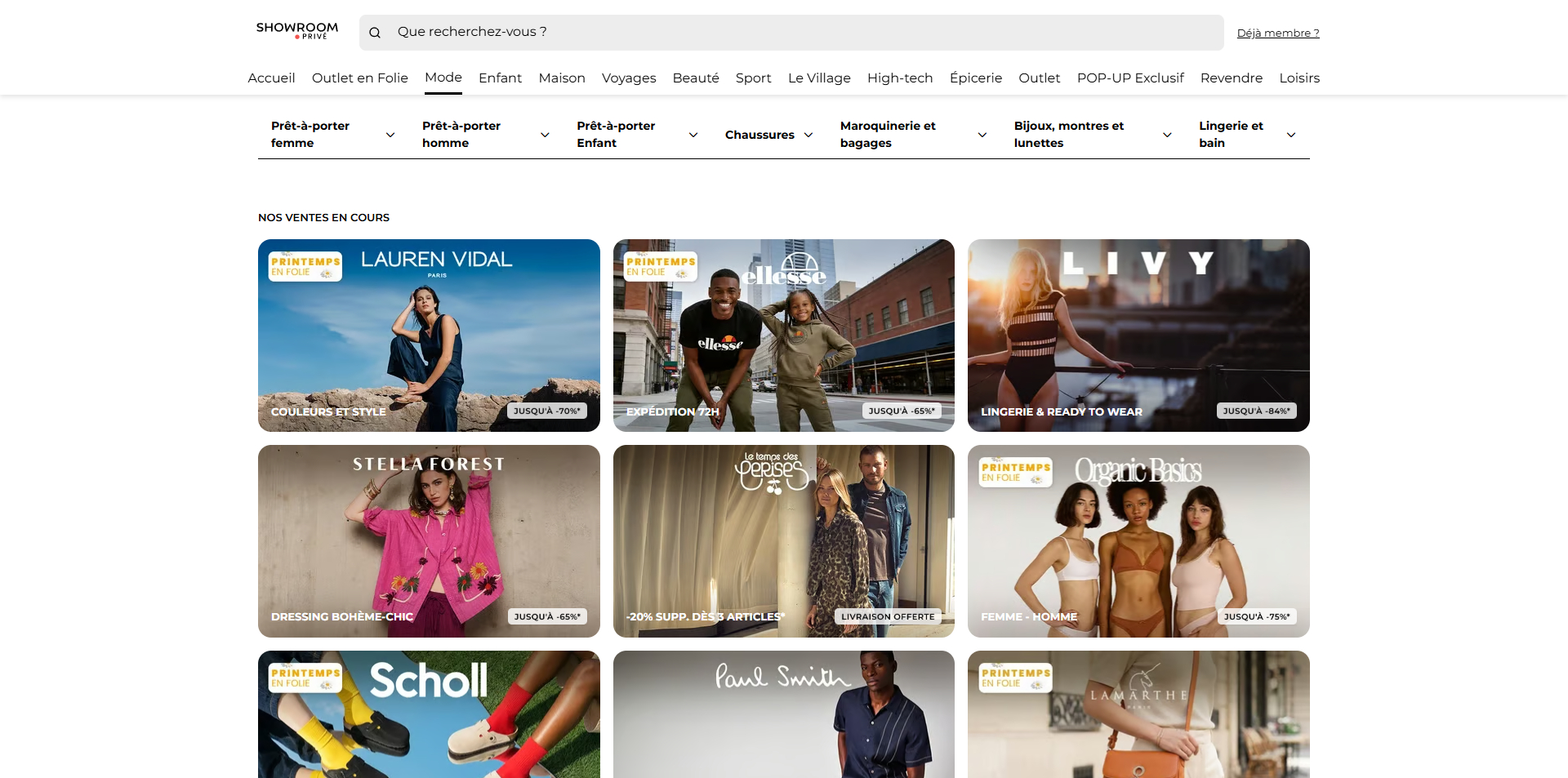Open Le Village tab
Screen dimensions: 1568x778
[819, 78]
